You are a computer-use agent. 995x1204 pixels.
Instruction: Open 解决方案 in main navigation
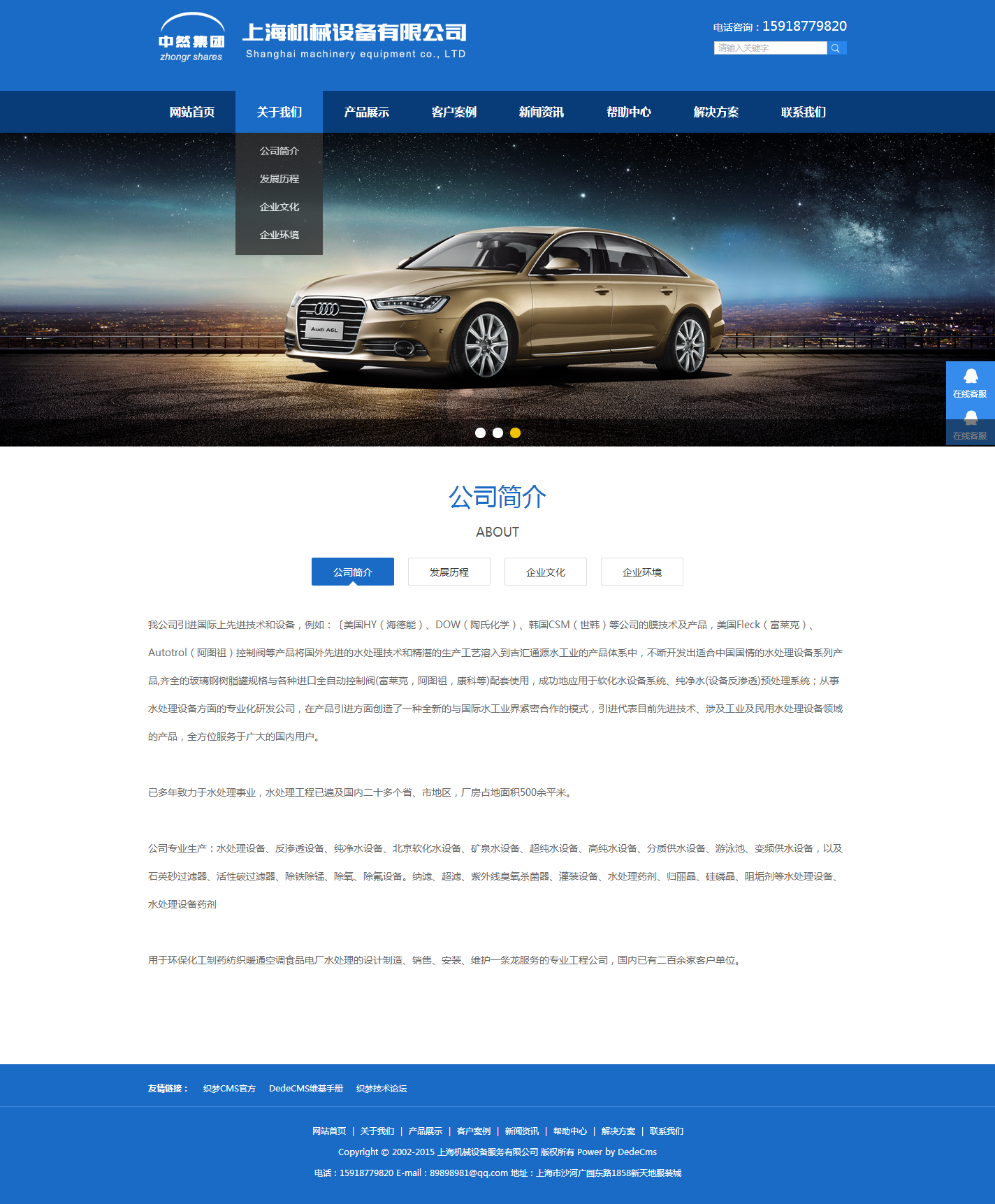click(716, 112)
